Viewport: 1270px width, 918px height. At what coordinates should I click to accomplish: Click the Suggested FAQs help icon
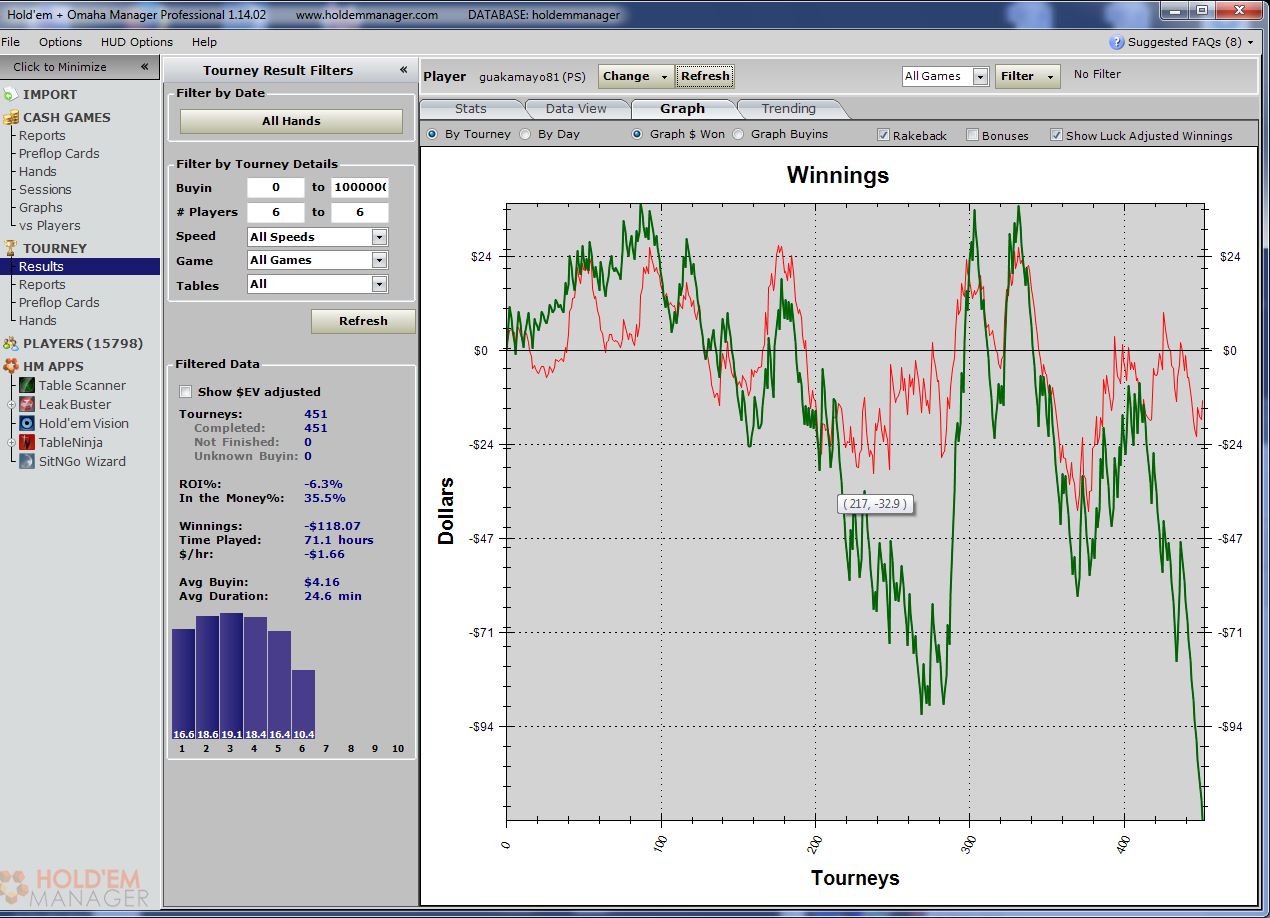[1117, 42]
